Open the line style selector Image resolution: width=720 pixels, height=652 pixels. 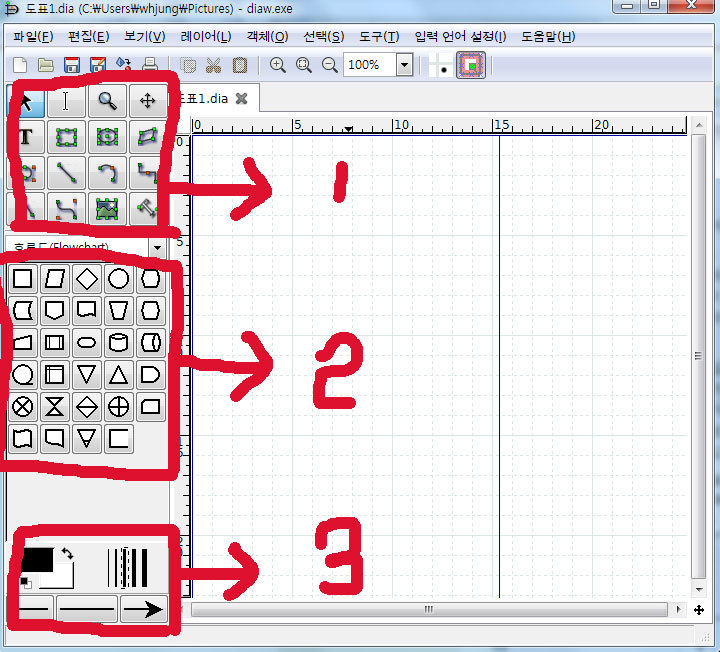(87, 609)
